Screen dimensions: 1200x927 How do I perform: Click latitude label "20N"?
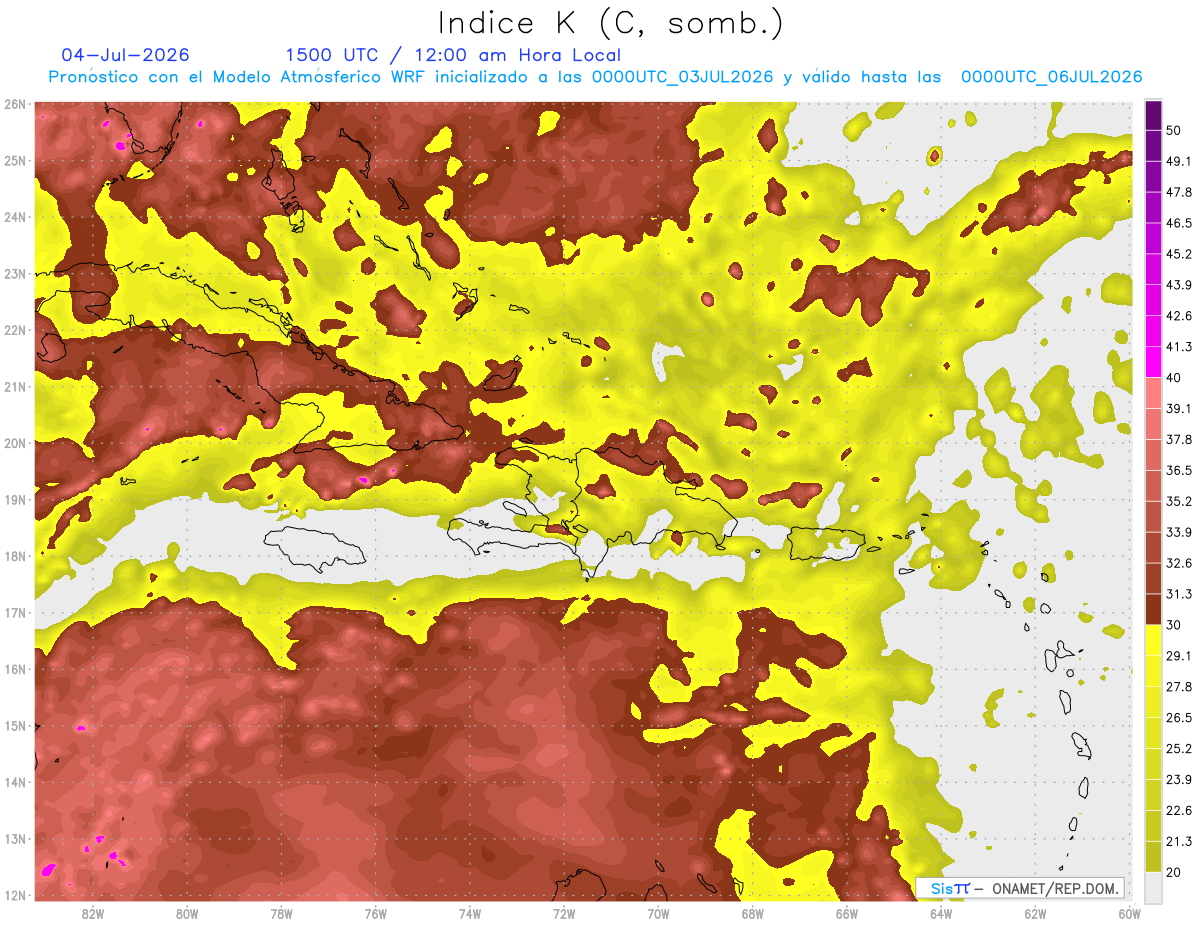[15, 443]
